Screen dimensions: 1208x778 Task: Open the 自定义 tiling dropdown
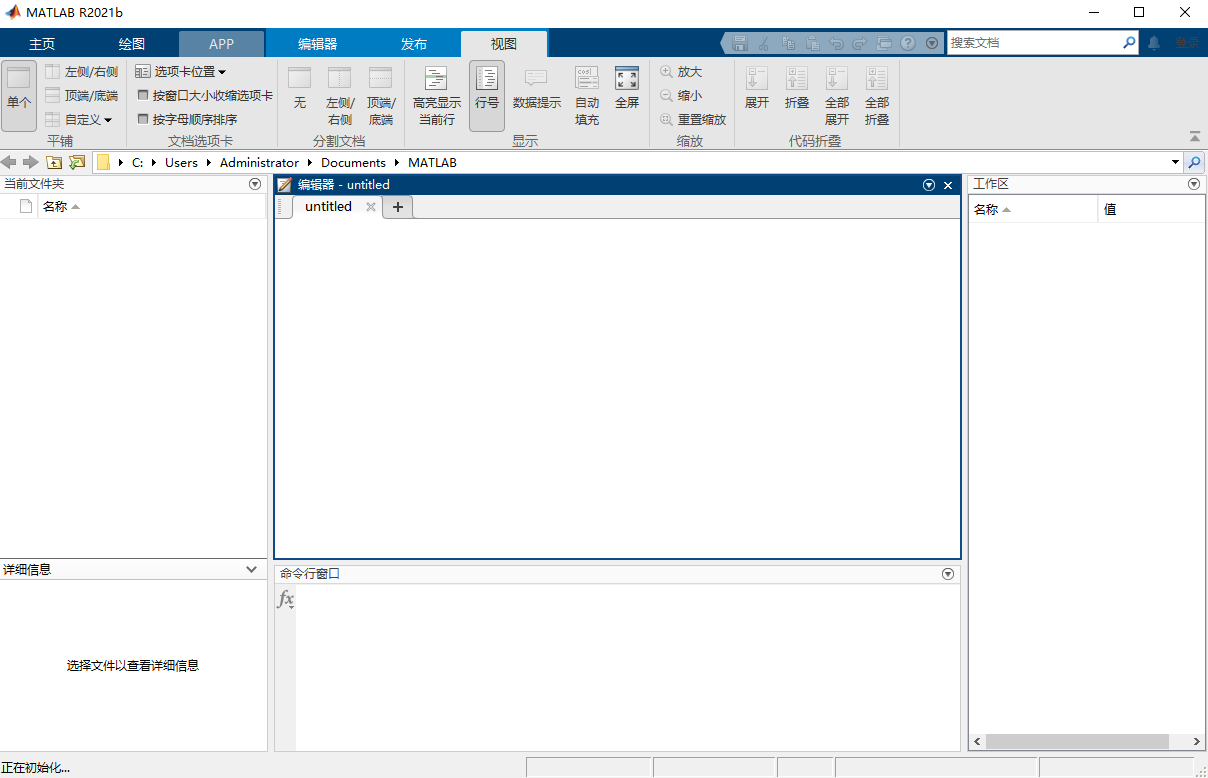(79, 119)
